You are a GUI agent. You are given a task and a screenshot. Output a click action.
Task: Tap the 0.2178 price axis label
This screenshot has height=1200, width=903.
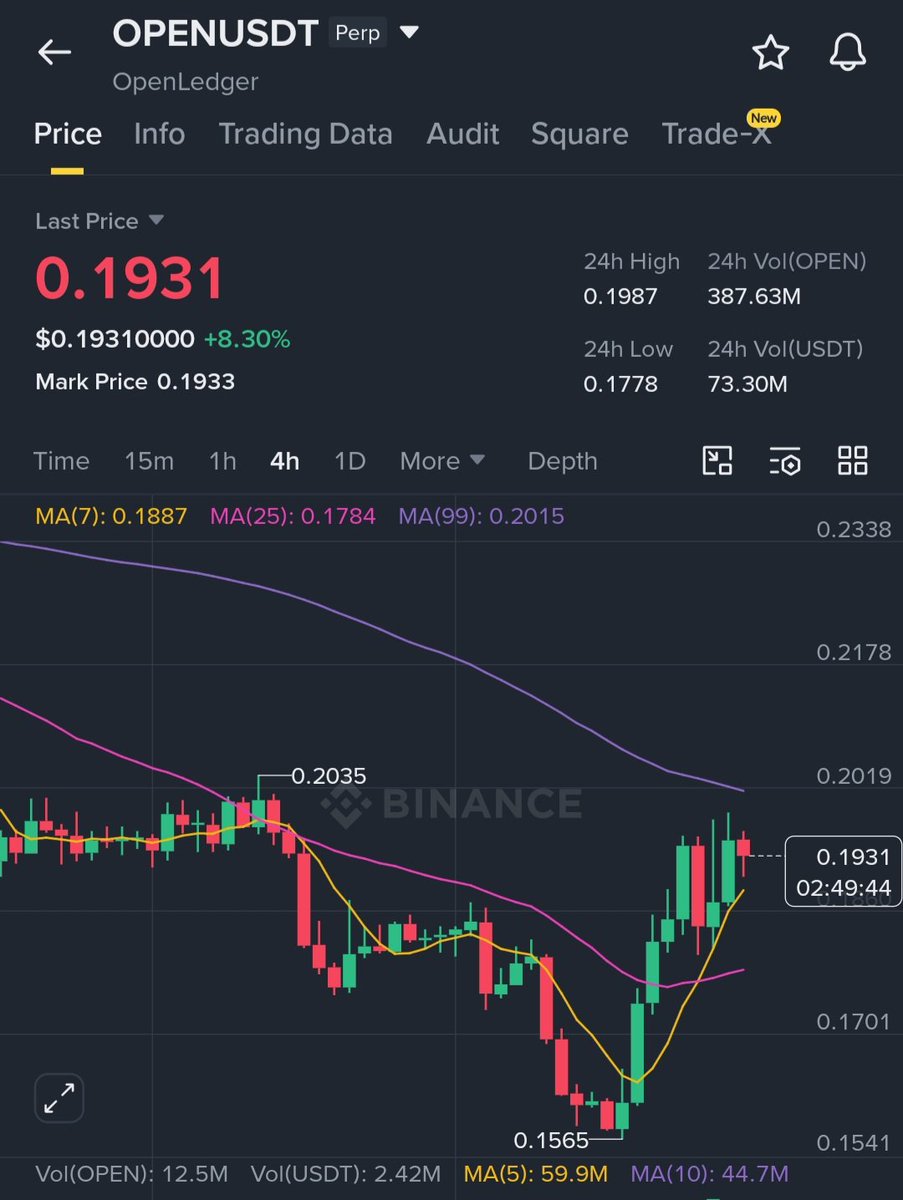(853, 652)
